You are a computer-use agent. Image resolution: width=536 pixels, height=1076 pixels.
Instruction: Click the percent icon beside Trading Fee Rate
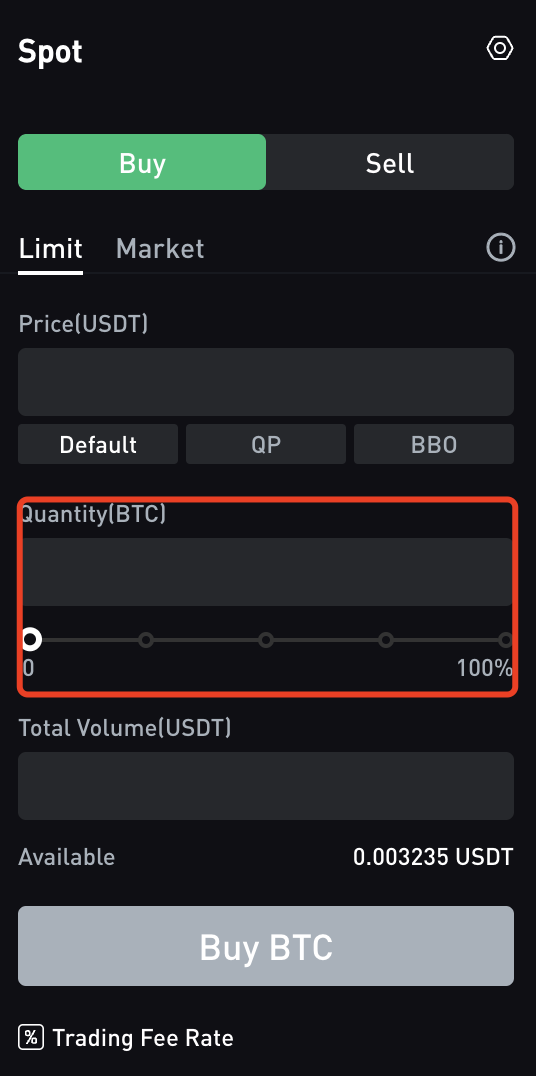tap(30, 1037)
